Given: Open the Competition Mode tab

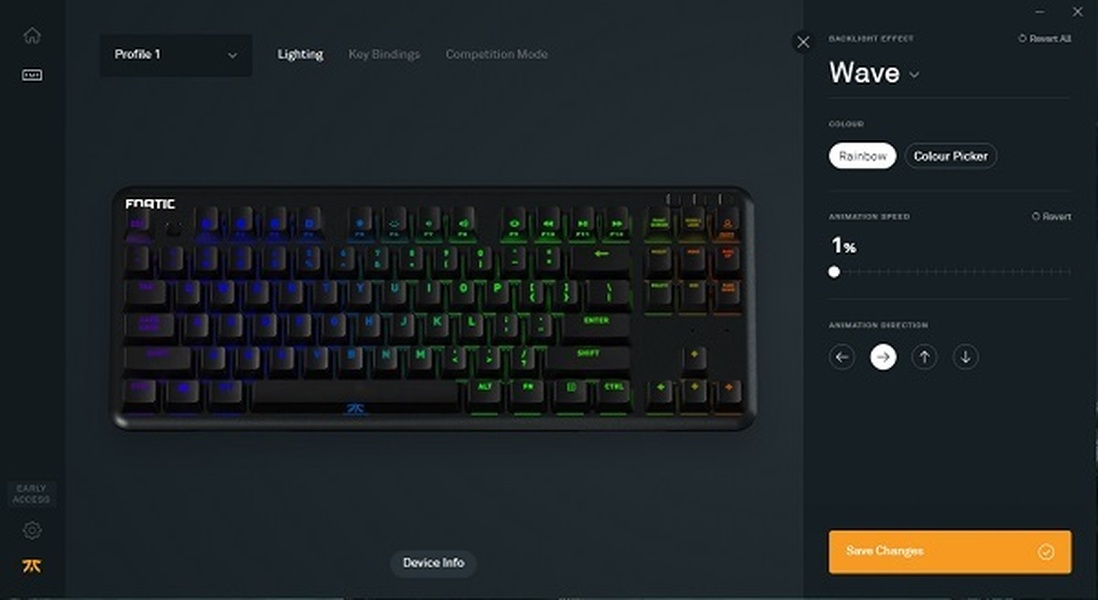Looking at the screenshot, I should (496, 54).
